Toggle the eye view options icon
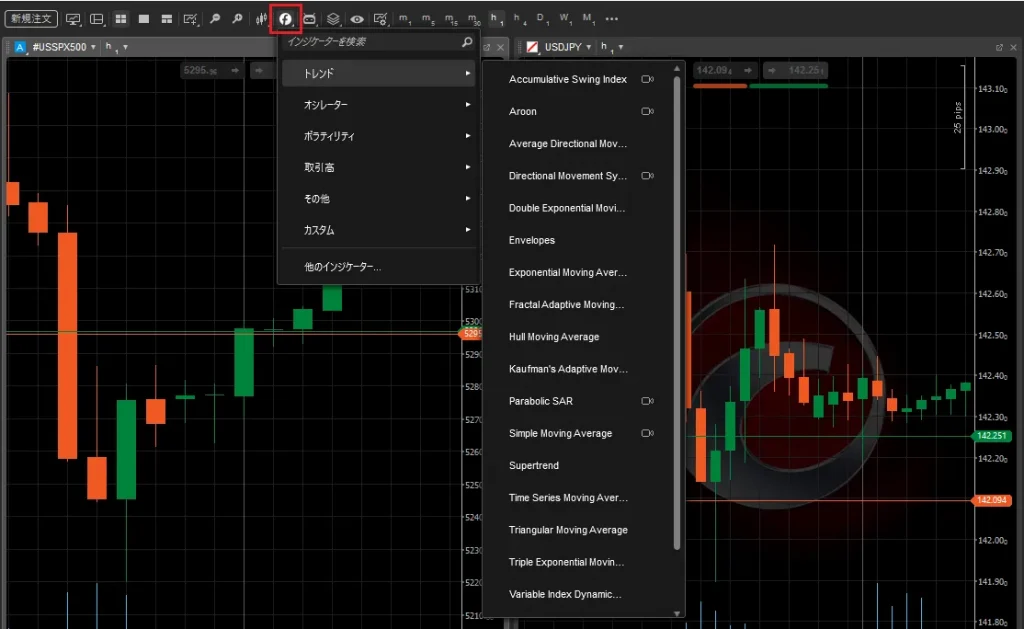1024x629 pixels. [357, 19]
